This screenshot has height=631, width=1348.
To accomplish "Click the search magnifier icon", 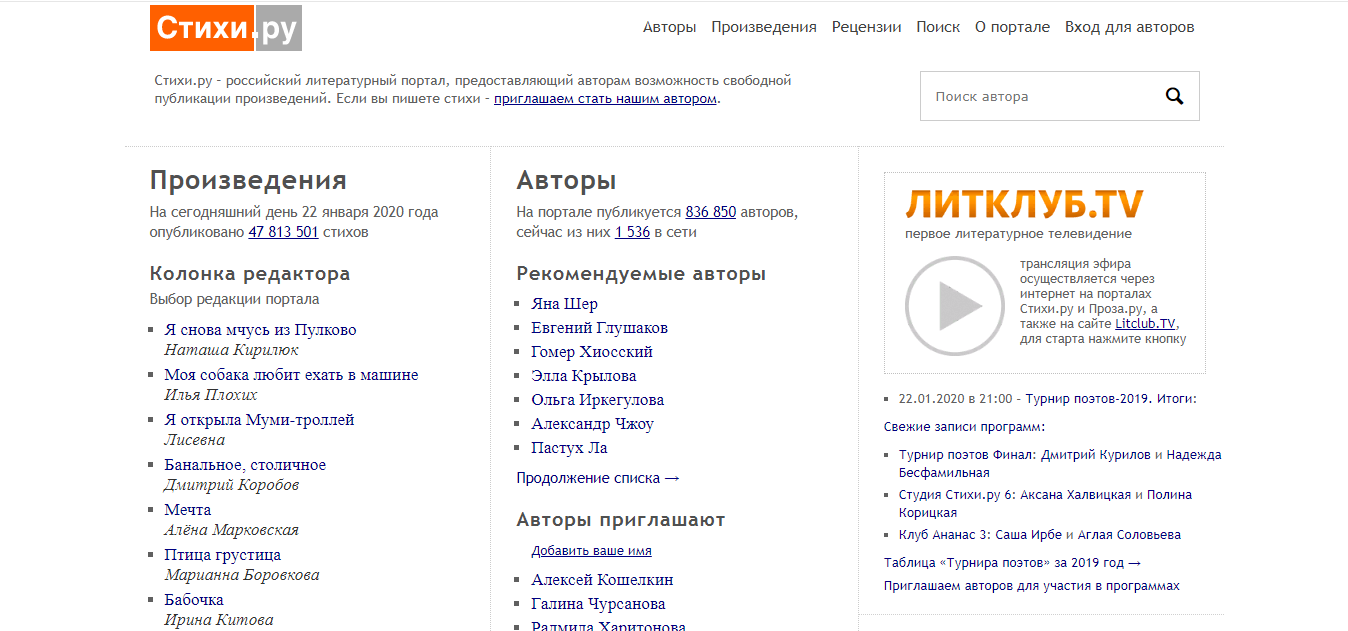I will point(1174,96).
